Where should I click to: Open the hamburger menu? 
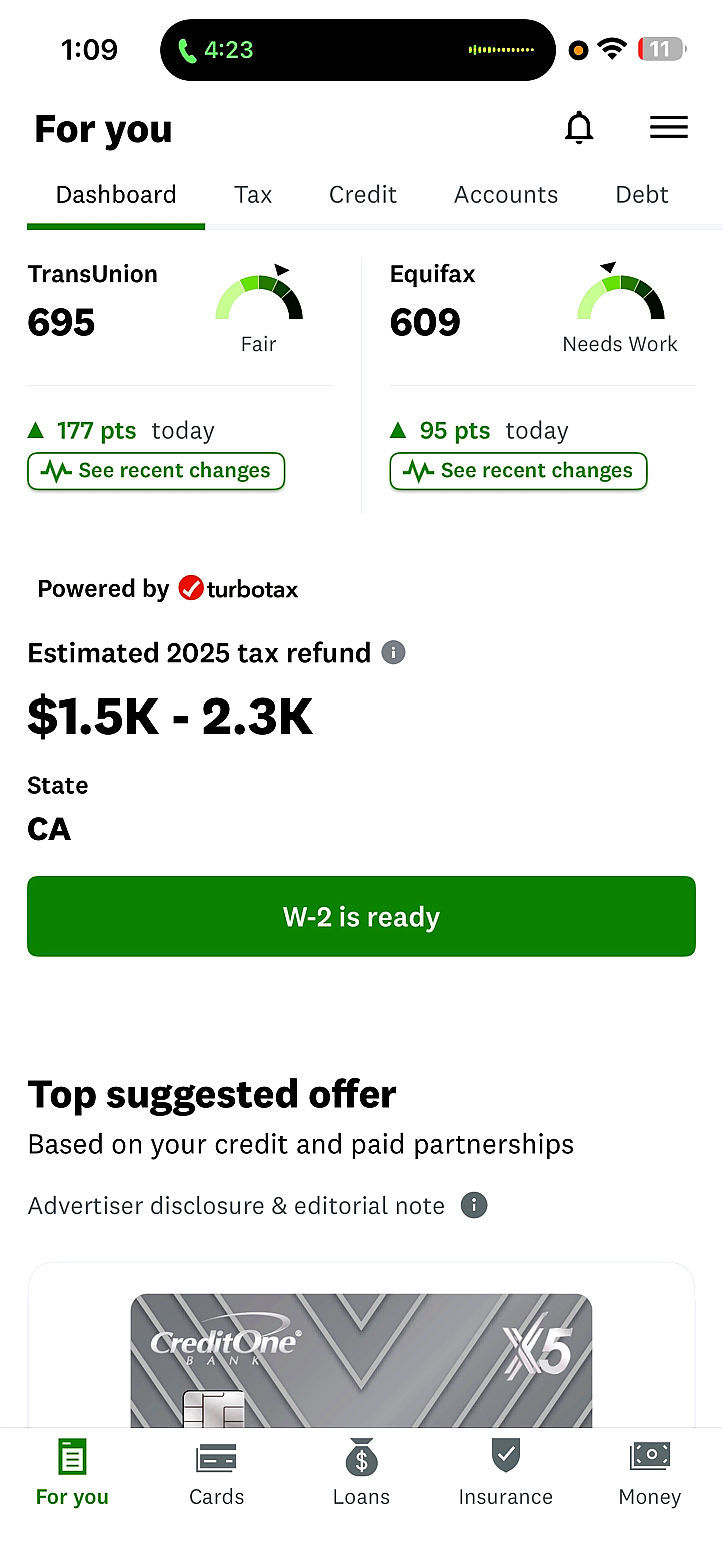668,128
